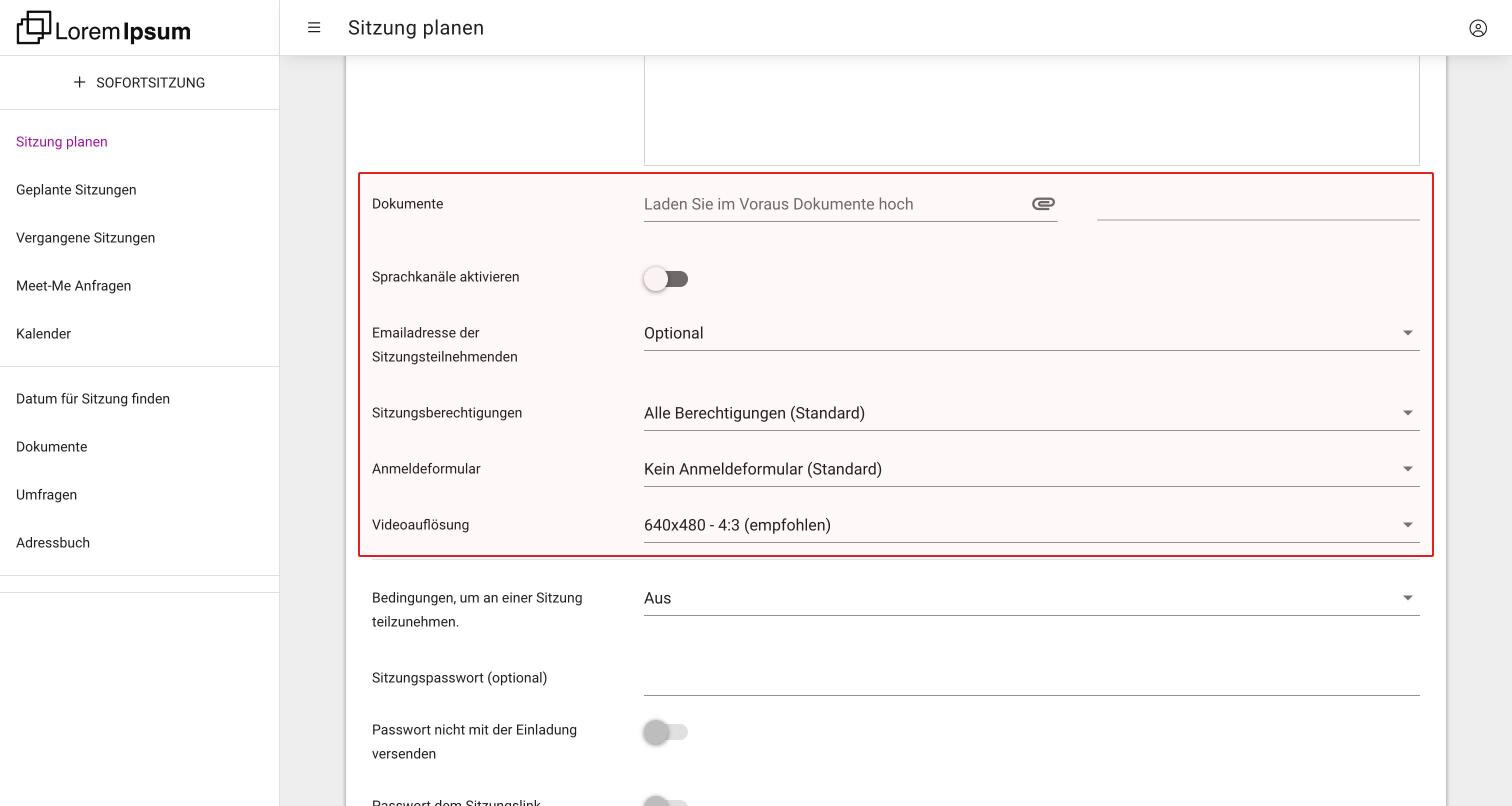Click the 'Sitzung planen' page title

[416, 28]
